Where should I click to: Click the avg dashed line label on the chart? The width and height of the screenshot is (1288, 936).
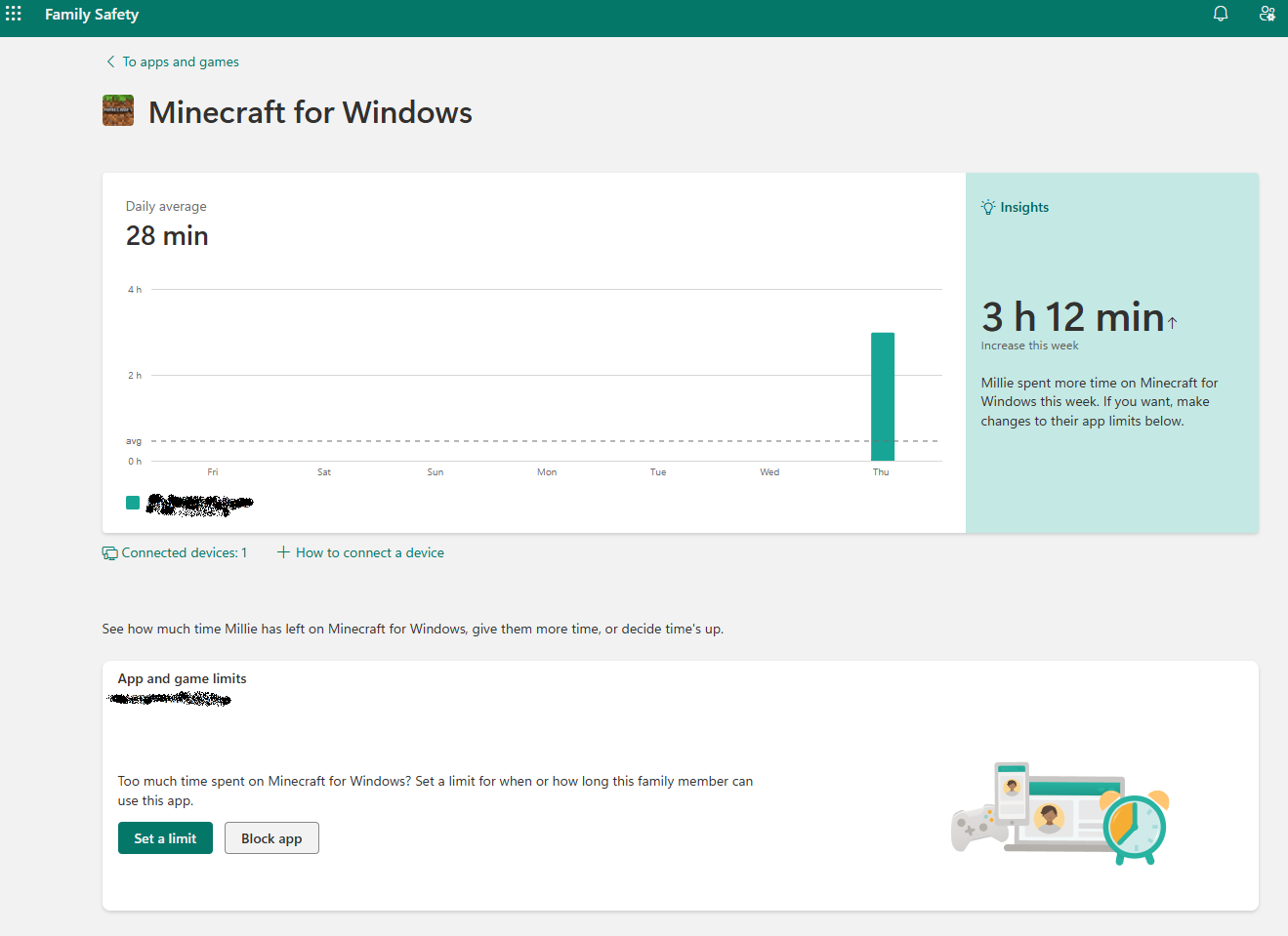point(133,440)
